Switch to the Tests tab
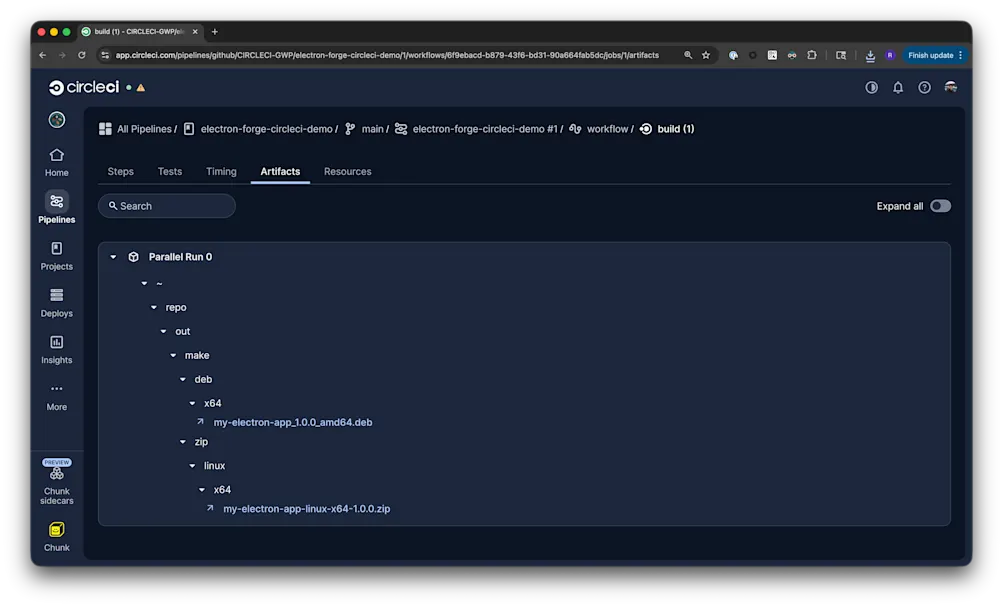 tap(170, 171)
